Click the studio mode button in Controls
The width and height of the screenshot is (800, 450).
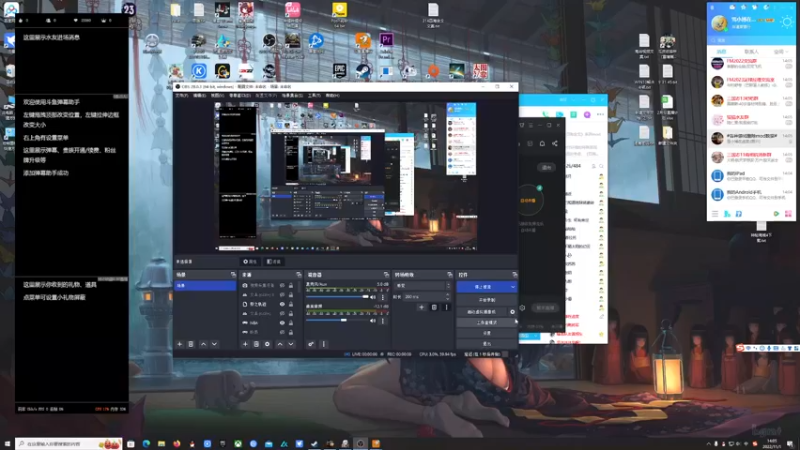(487, 323)
